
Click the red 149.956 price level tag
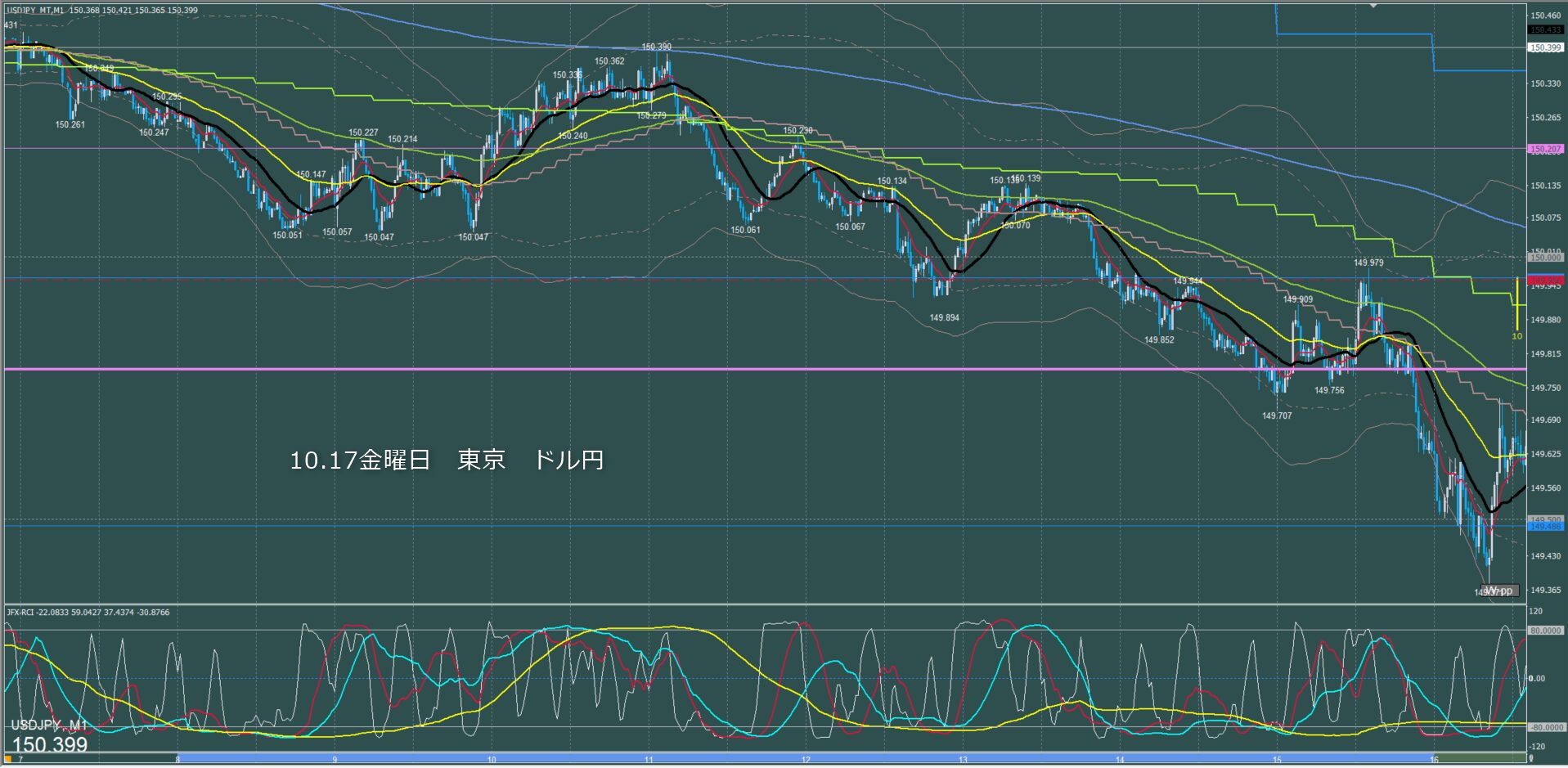pos(1545,280)
